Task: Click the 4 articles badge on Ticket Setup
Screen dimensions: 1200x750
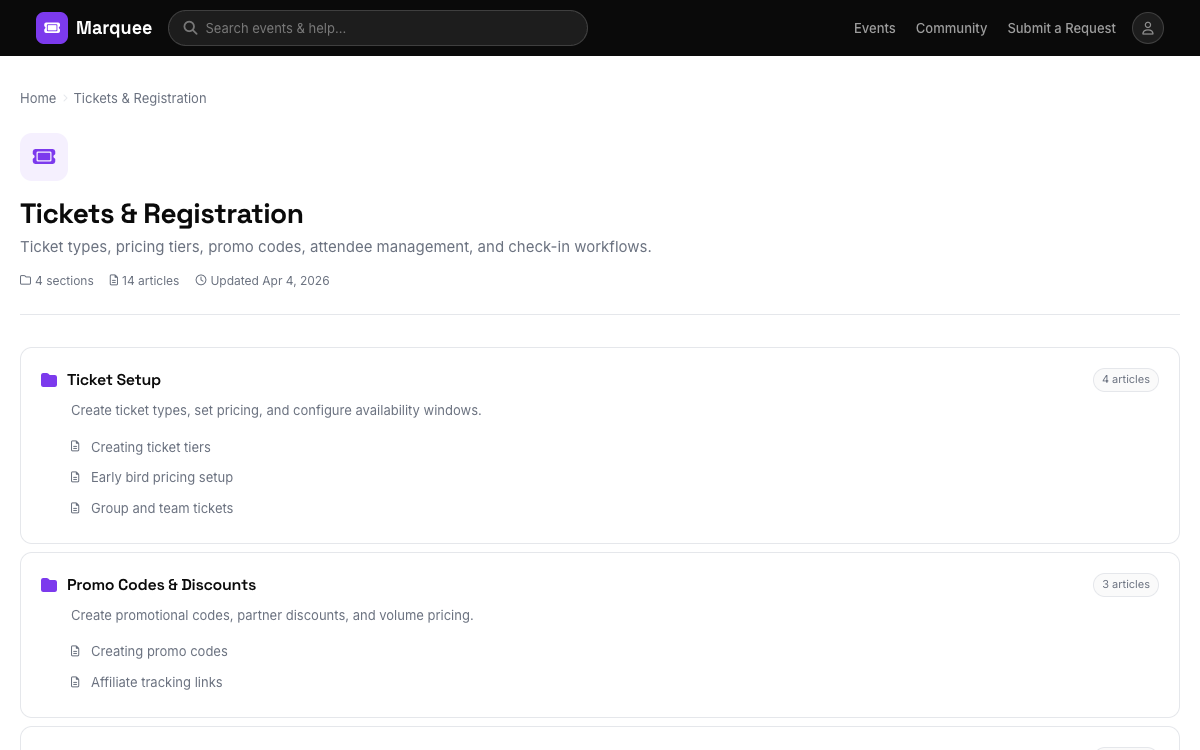Action: pos(1126,380)
